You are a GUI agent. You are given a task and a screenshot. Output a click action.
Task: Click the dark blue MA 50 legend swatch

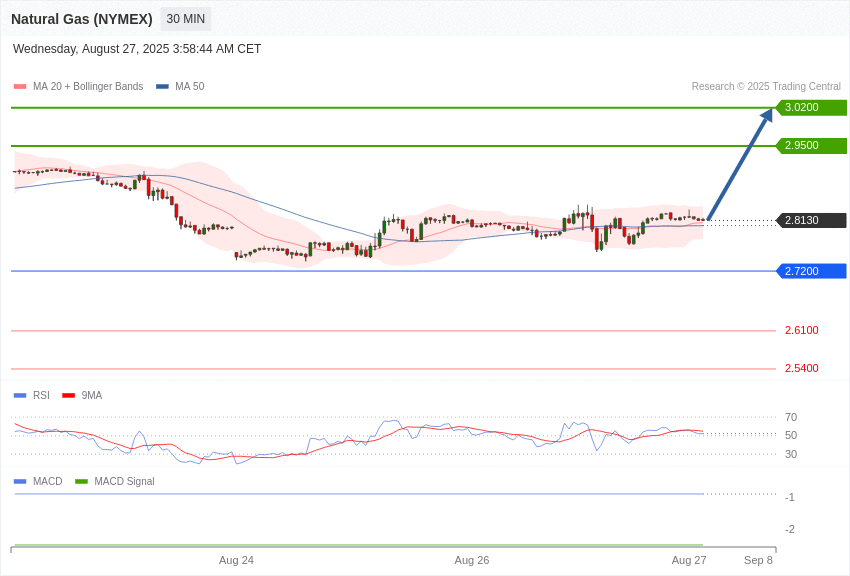click(162, 87)
